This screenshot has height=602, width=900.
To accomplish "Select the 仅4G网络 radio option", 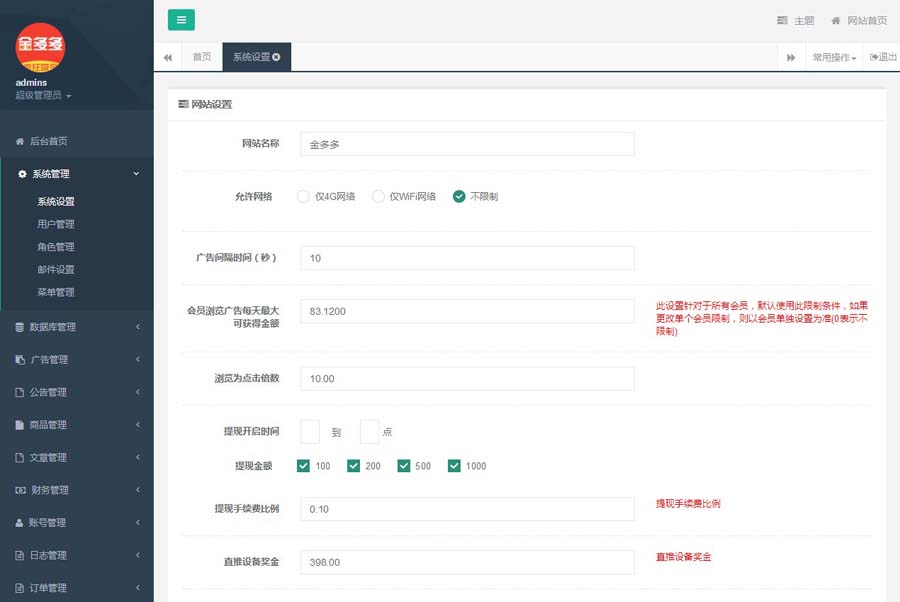I will tap(304, 197).
